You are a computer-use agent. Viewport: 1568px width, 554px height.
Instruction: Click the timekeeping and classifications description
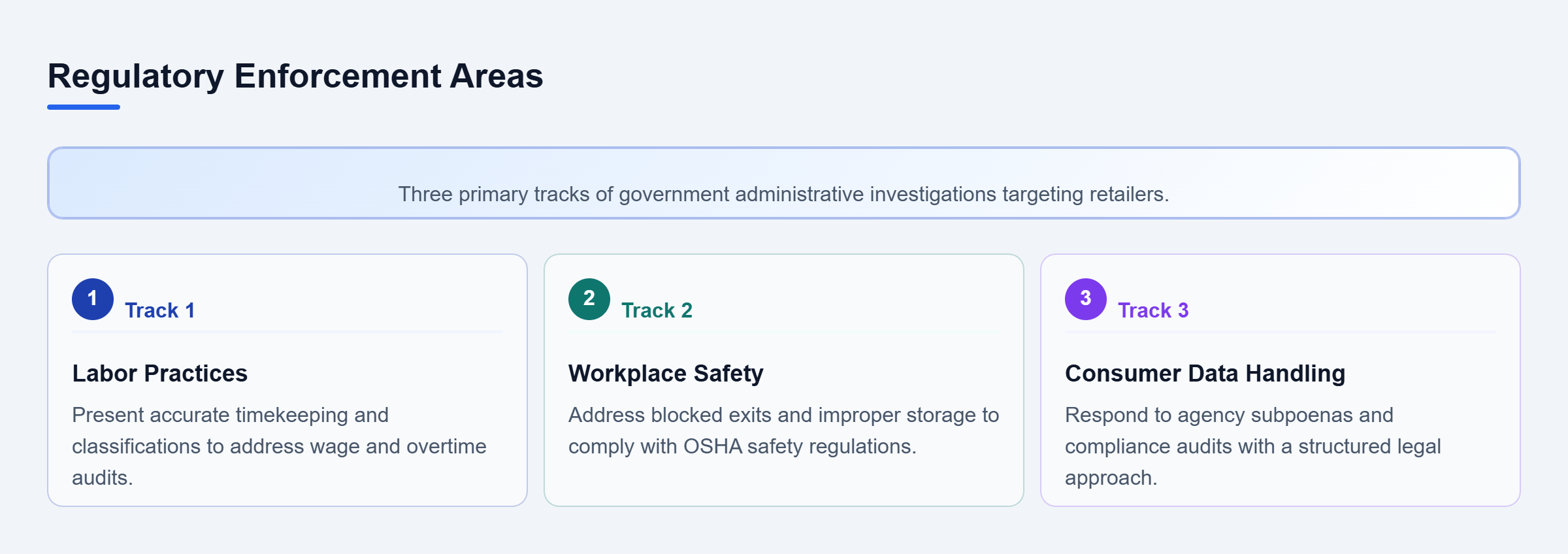point(280,446)
